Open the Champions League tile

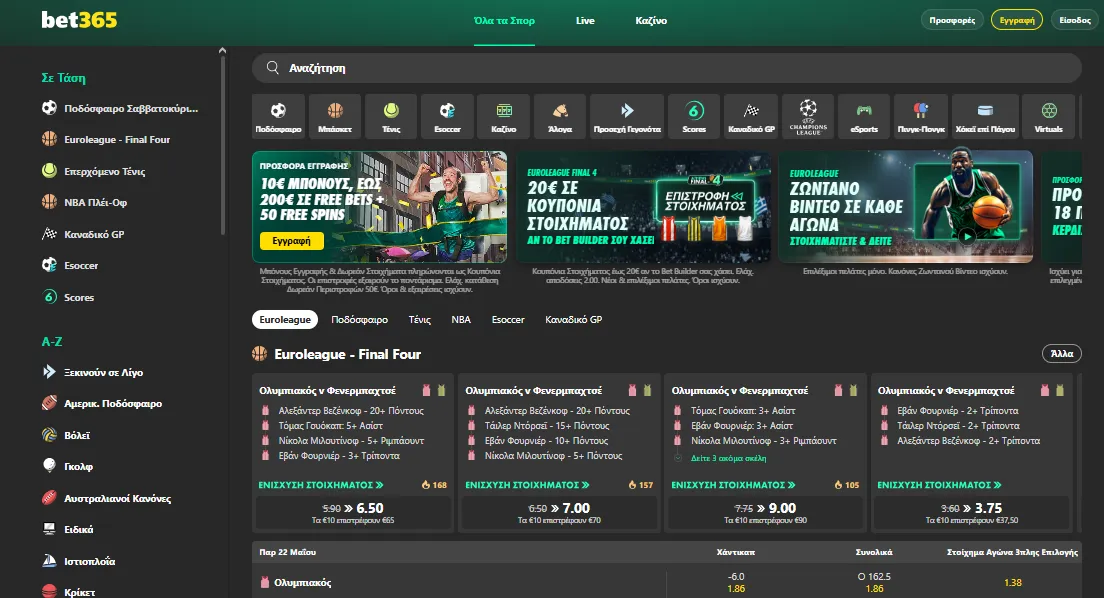(808, 116)
